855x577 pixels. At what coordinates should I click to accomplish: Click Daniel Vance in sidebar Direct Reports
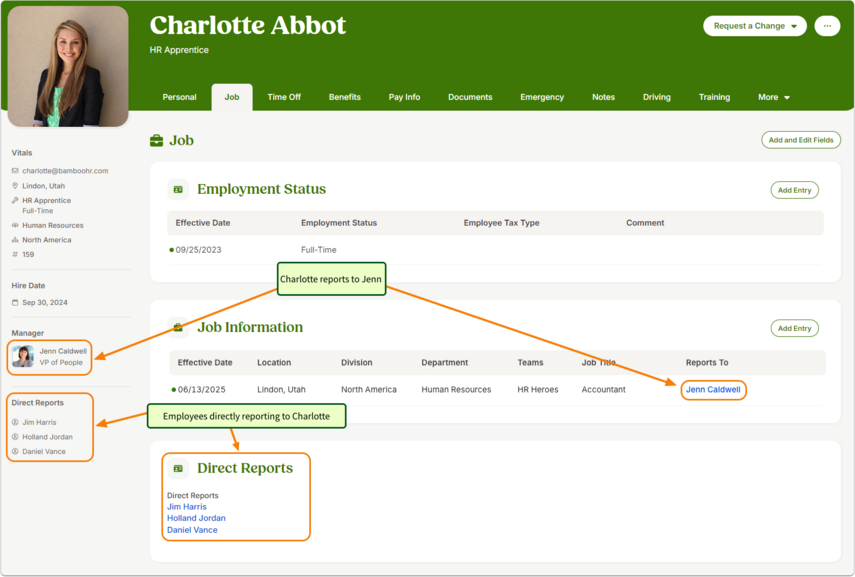pos(44,452)
